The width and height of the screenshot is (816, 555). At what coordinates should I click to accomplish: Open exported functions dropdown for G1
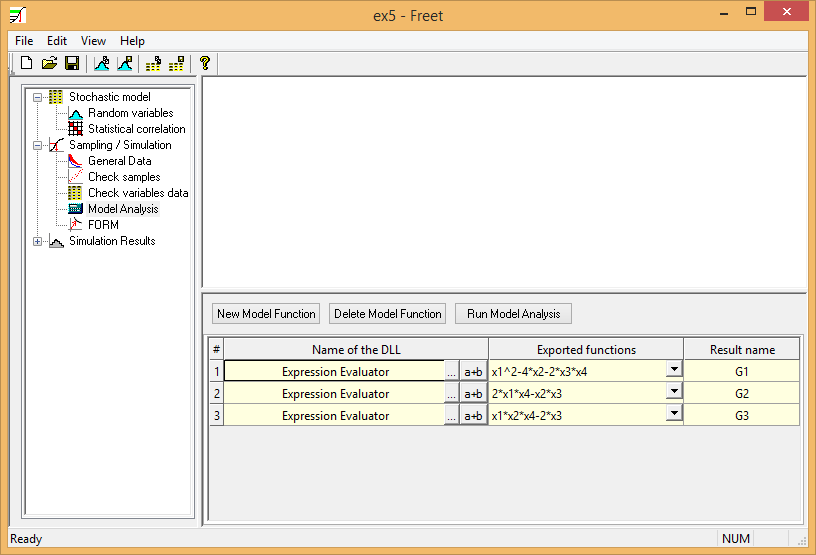[x=674, y=369]
